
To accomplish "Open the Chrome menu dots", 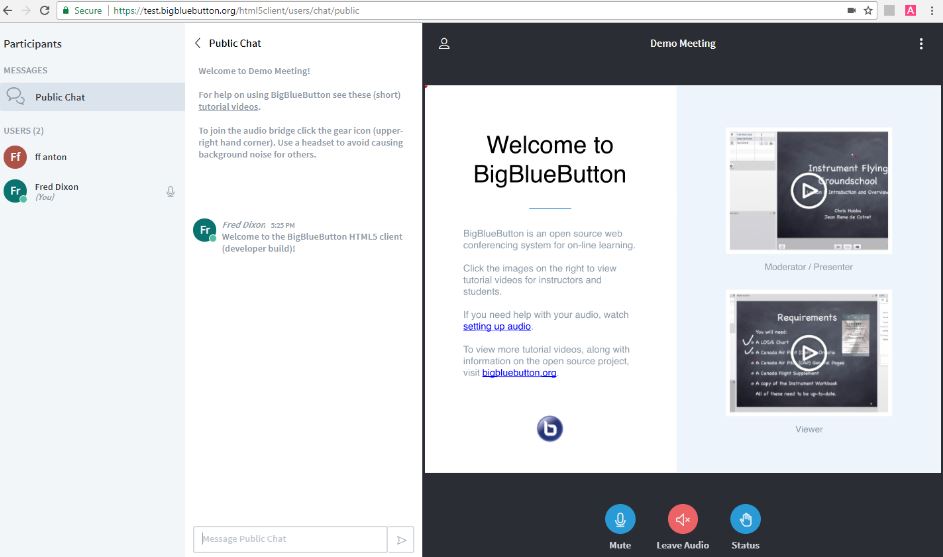I will tap(932, 10).
